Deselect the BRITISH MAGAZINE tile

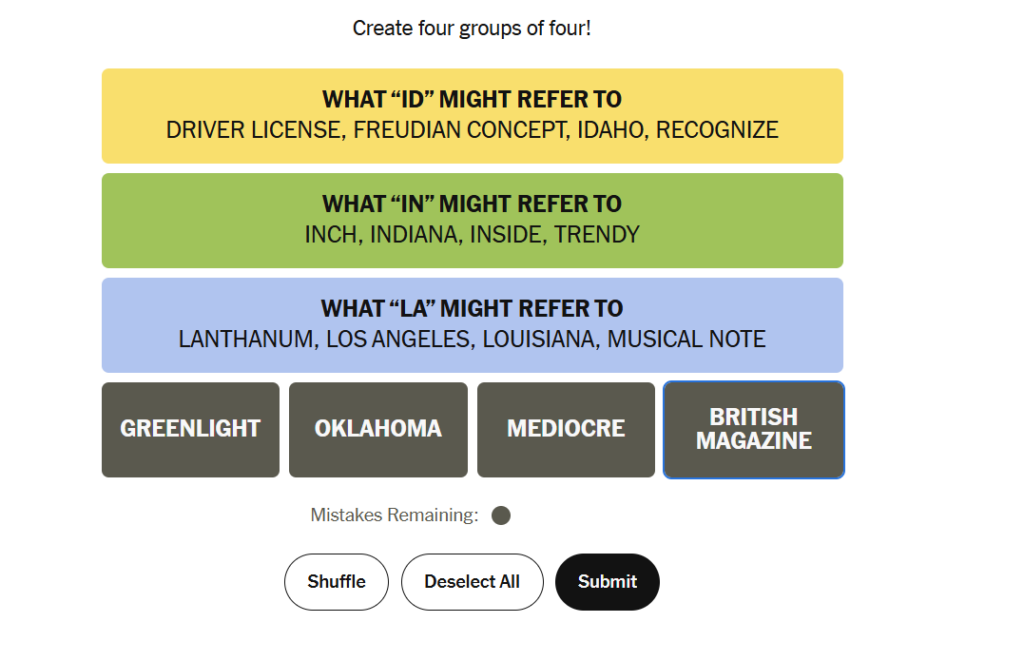(754, 430)
